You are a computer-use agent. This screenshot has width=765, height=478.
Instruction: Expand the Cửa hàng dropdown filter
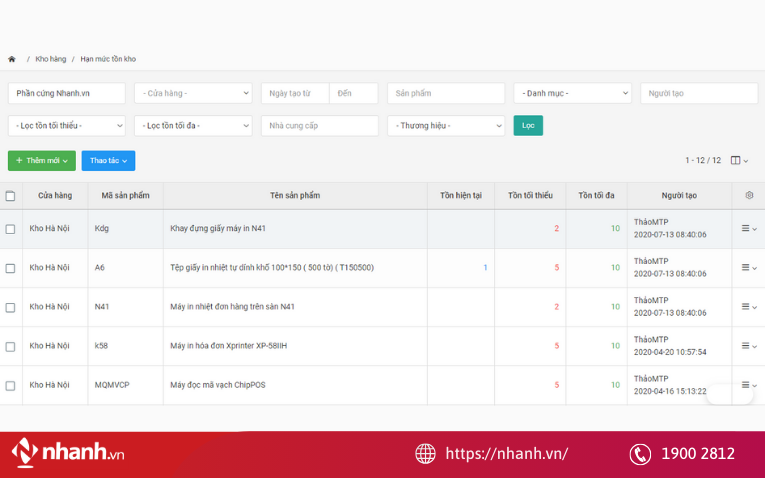(x=193, y=93)
